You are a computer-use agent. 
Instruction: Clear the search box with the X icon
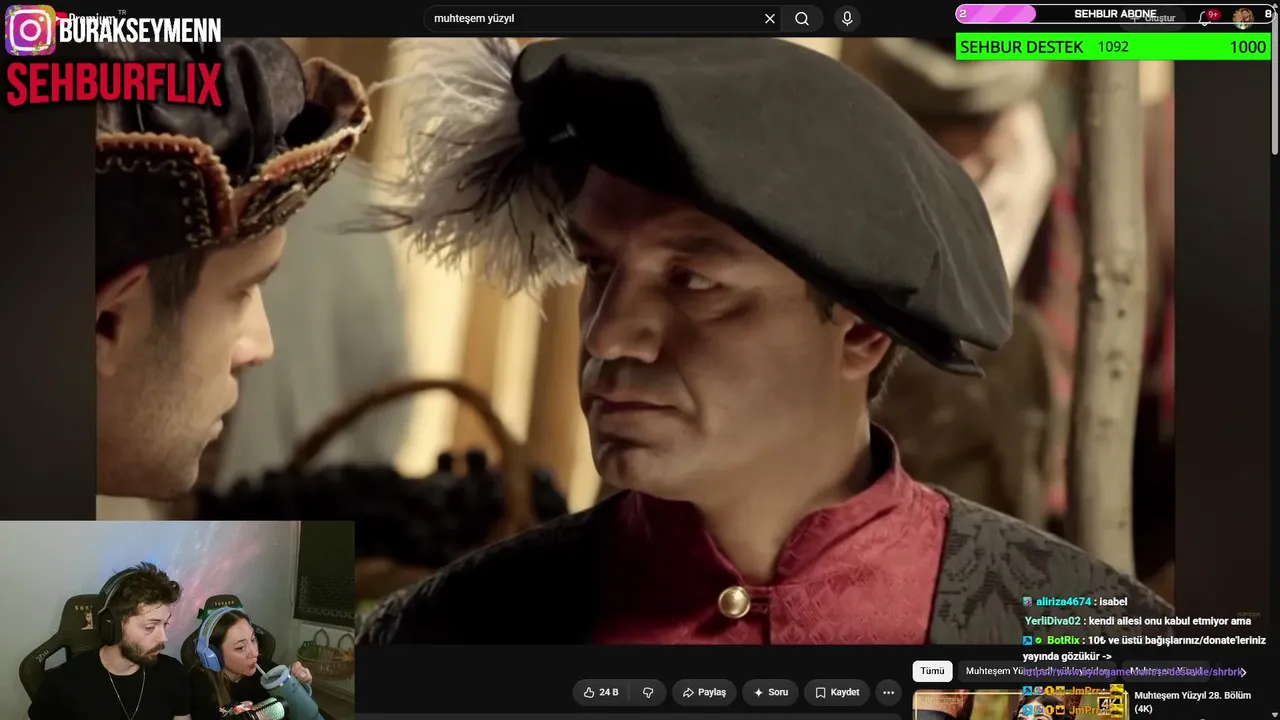point(770,19)
